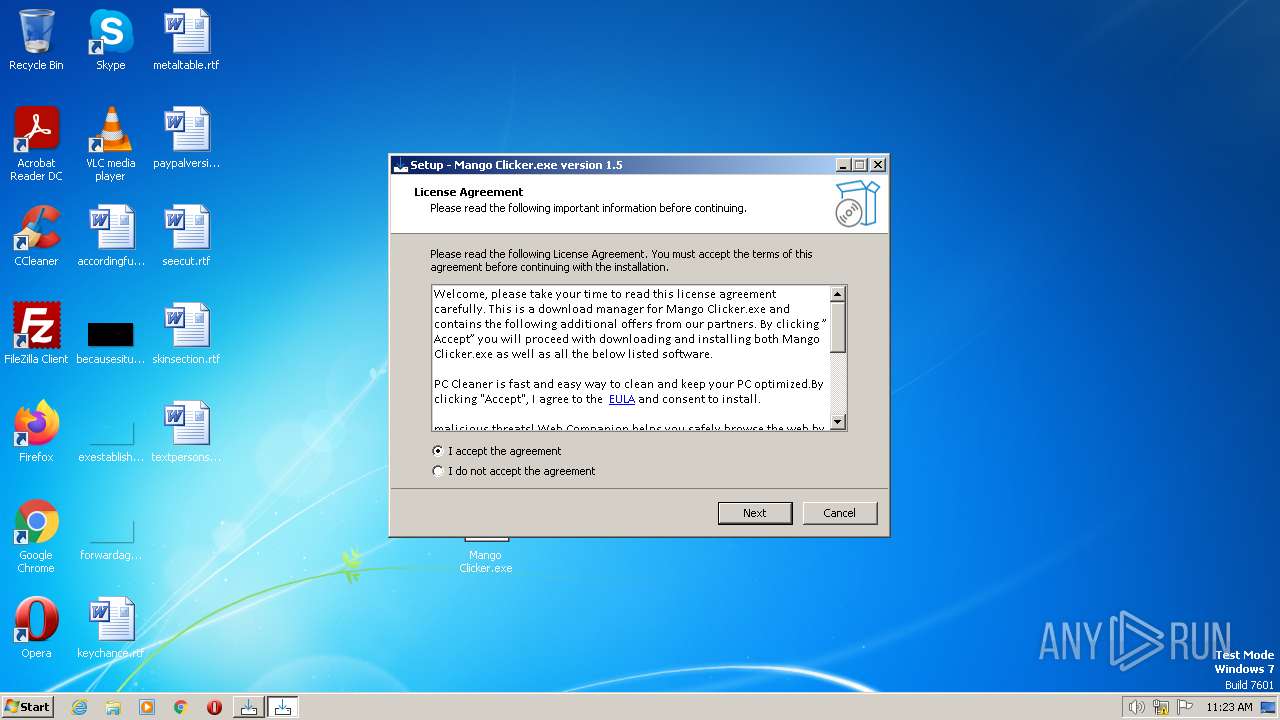Open the VLC media player shortcut
Screen dimensions: 1280x720
pyautogui.click(x=110, y=143)
